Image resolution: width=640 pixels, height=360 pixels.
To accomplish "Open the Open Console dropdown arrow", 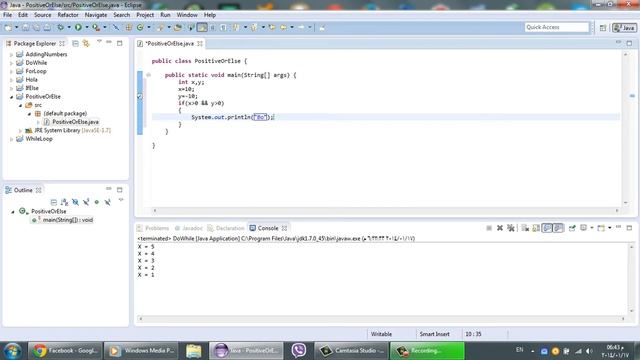I will click(x=609, y=228).
